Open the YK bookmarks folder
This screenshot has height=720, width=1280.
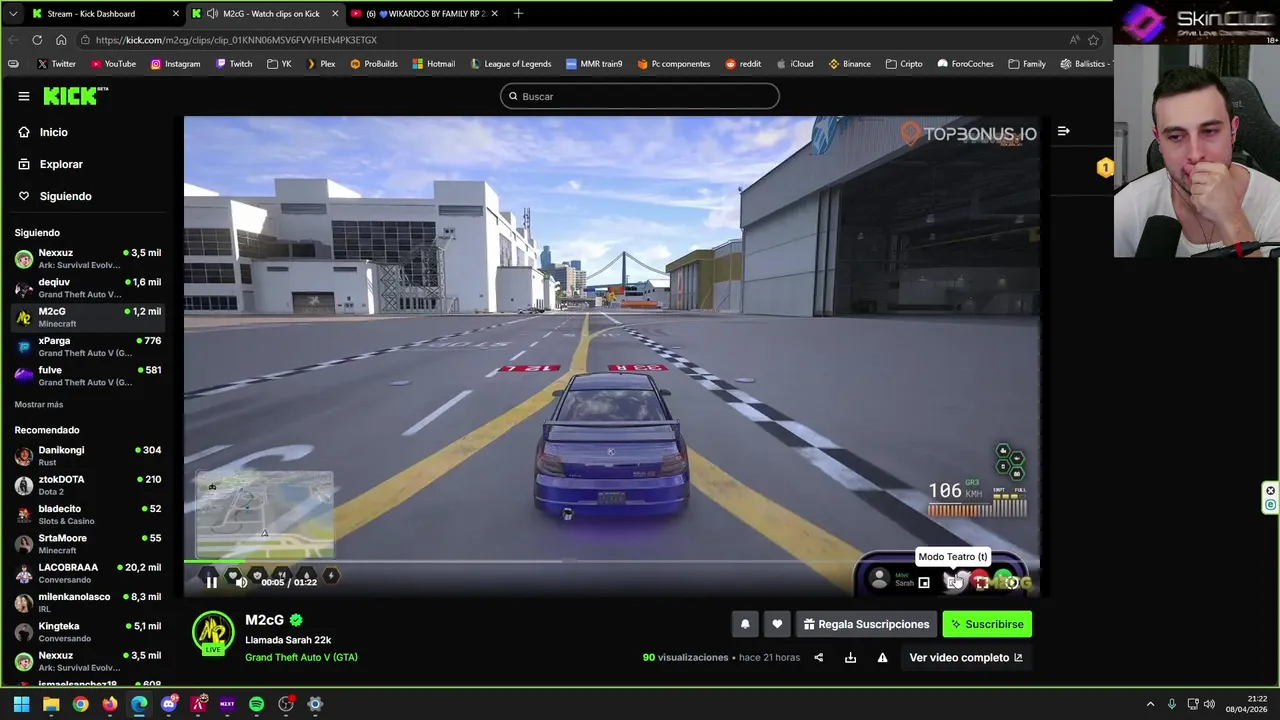pyautogui.click(x=279, y=64)
